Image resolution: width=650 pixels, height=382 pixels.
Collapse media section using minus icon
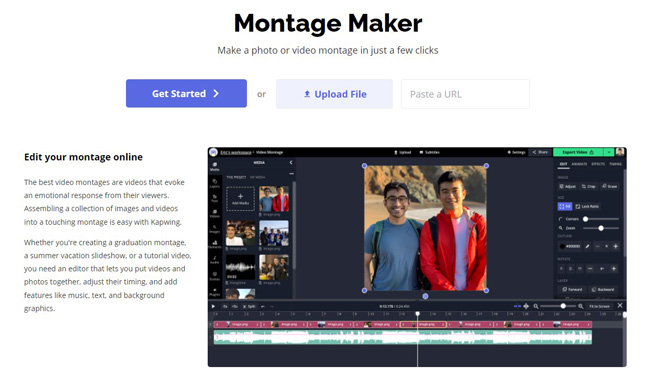point(291,173)
